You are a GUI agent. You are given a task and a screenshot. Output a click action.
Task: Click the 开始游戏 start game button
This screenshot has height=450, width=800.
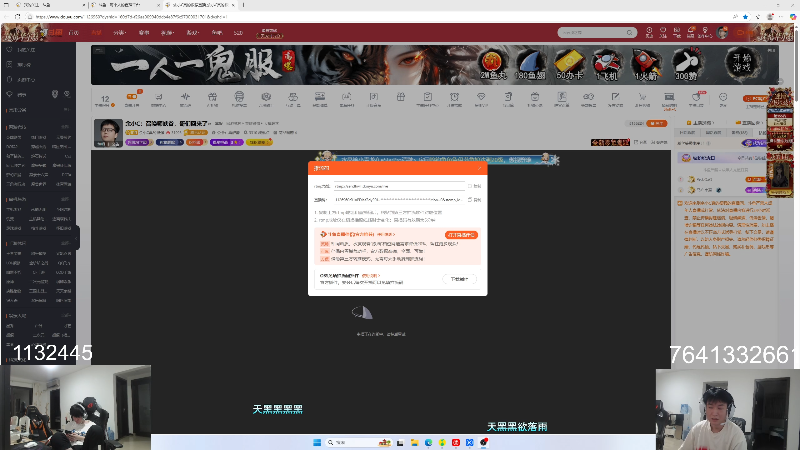(741, 63)
